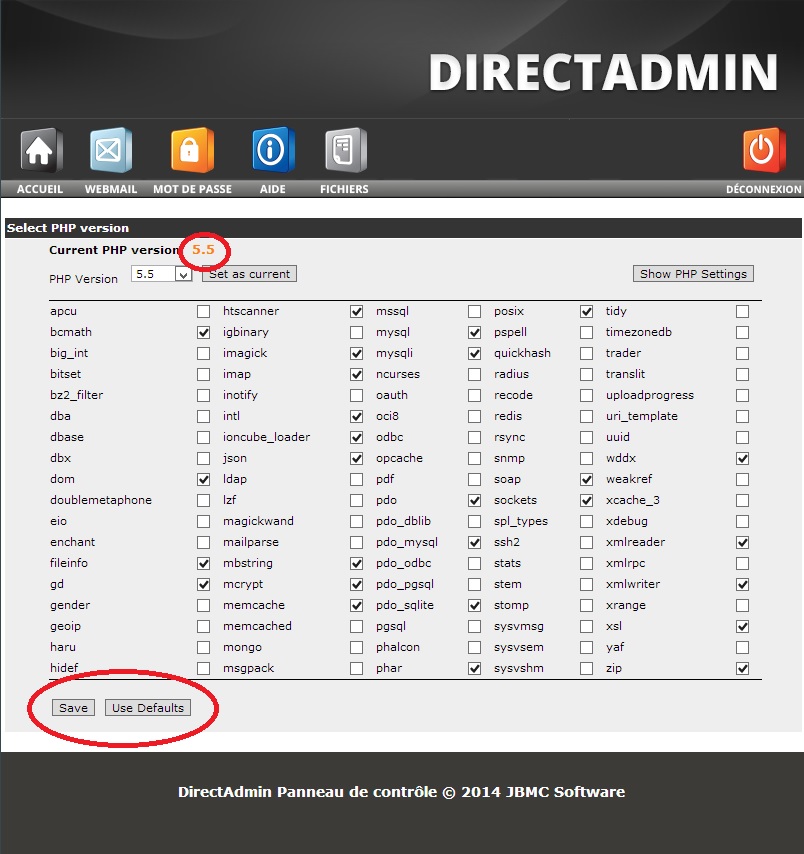Uncheck the zip checkbox
The image size is (804, 854).
pos(742,668)
